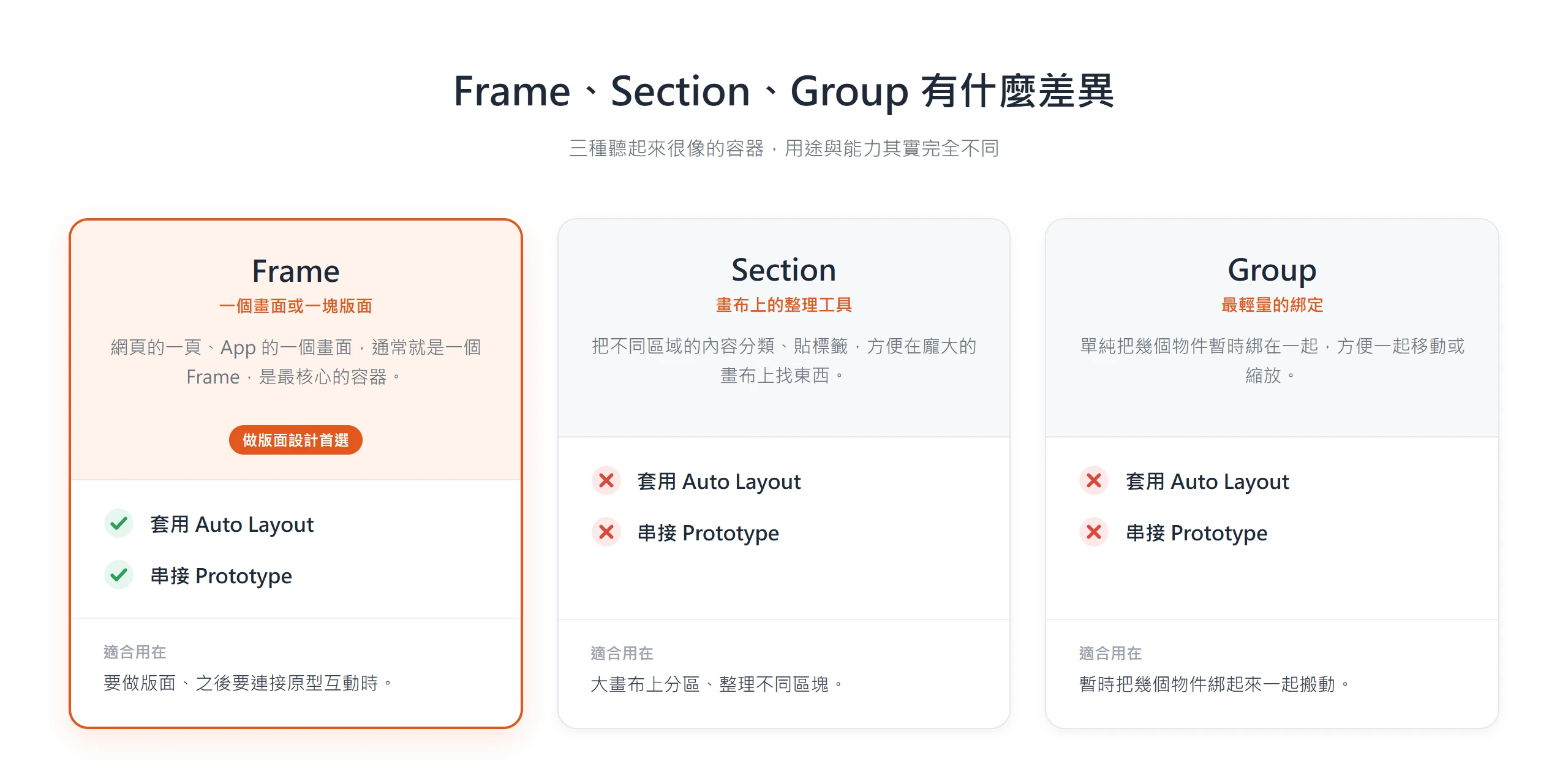
Task: Click the Group description starting 單純把幾個物件
Action: pyautogui.click(x=1272, y=361)
